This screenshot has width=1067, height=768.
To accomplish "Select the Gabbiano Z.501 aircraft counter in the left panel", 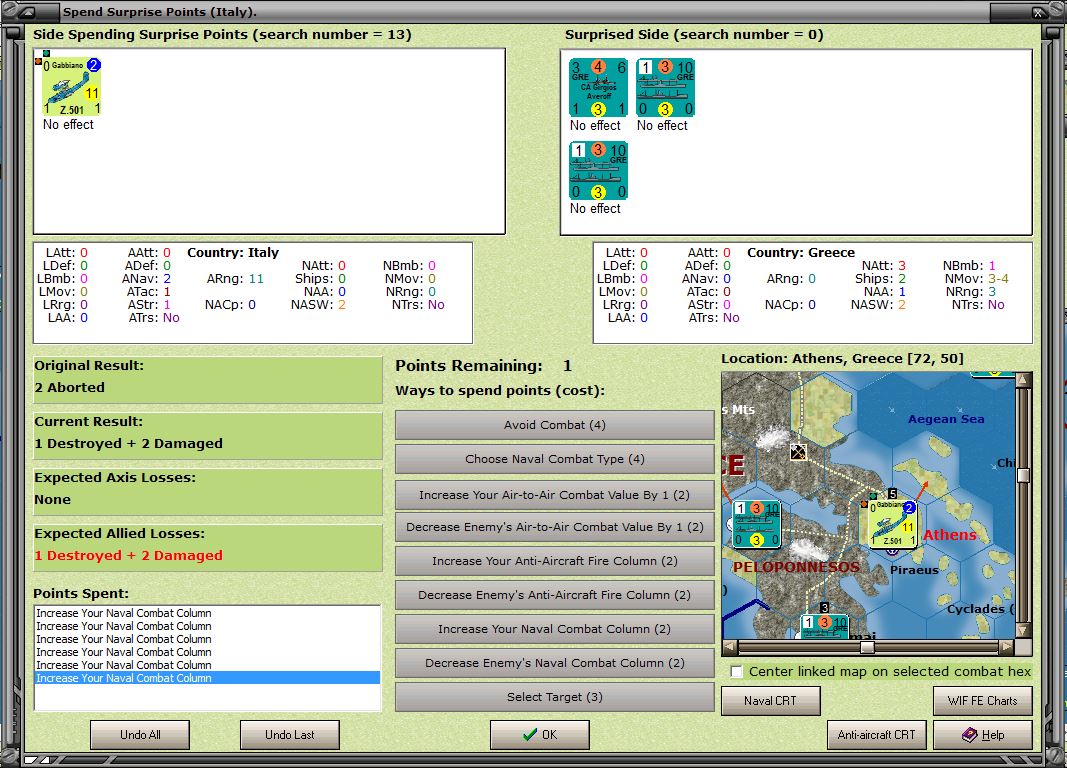I will [x=72, y=87].
